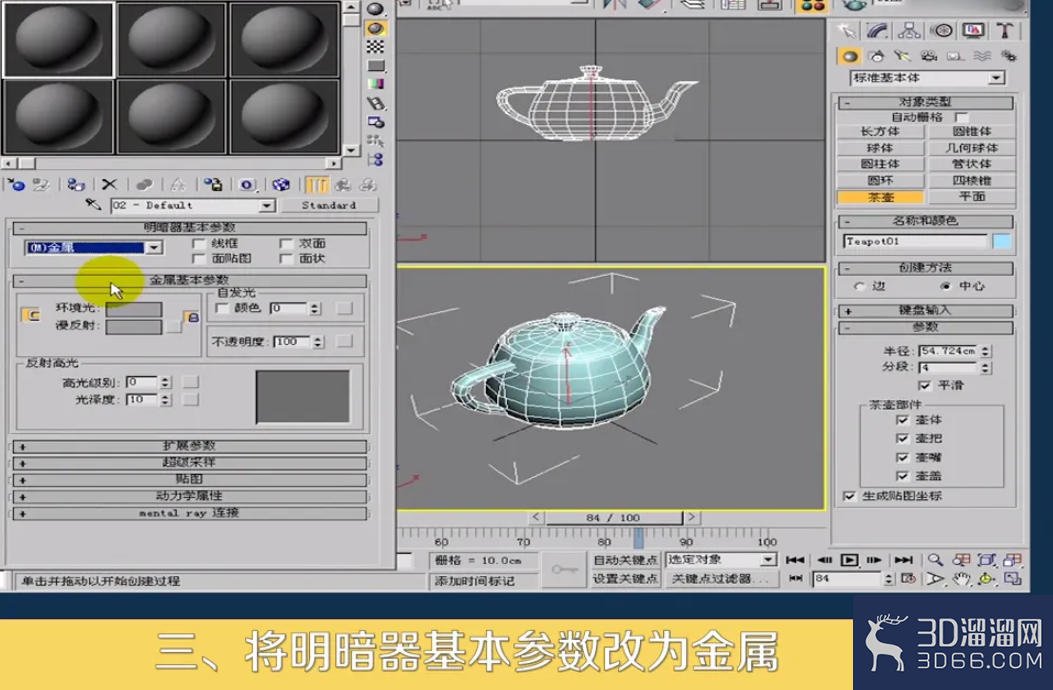
Task: Open the Display panel tab icon
Action: point(974,30)
